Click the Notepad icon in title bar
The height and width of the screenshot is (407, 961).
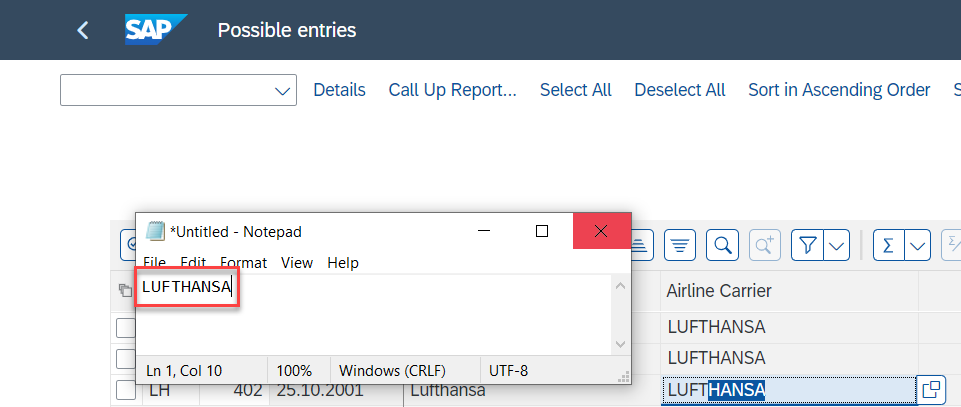155,231
